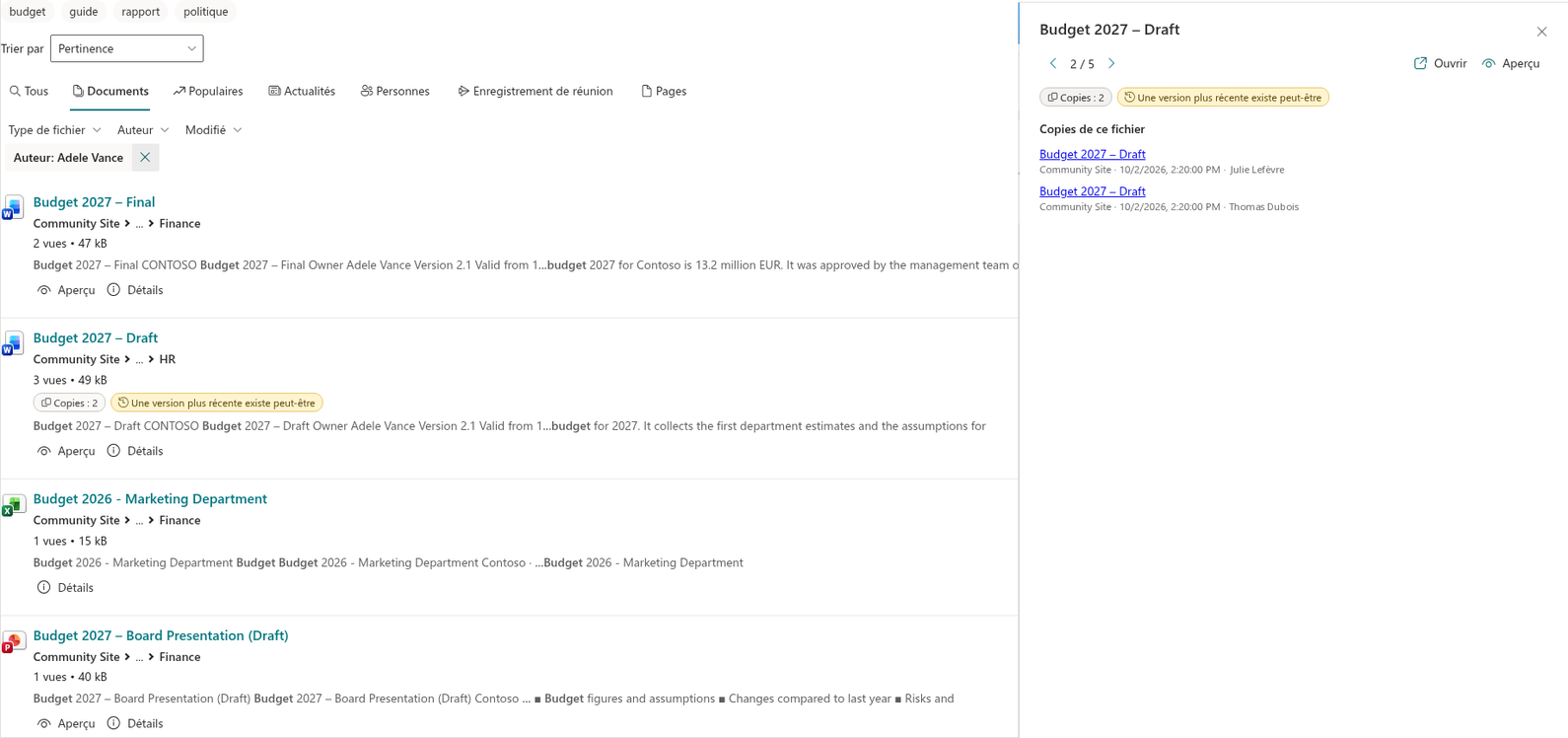
Task: Click the Copies : 2 badge in details panel
Action: click(x=1076, y=98)
